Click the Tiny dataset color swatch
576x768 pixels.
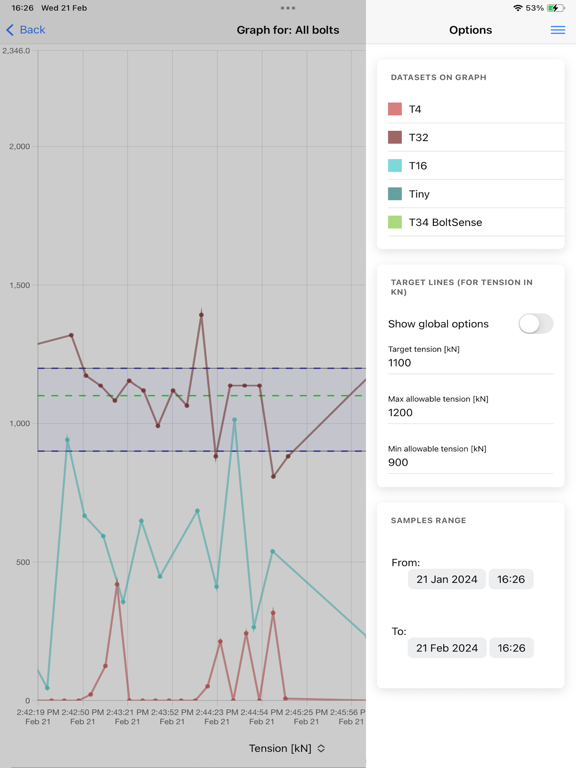[x=395, y=194]
